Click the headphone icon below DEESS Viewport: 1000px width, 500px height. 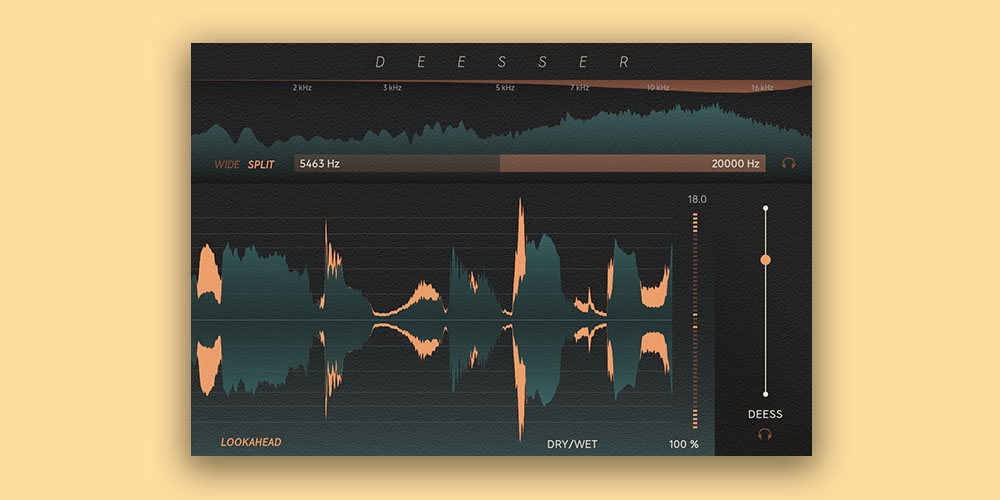[765, 434]
